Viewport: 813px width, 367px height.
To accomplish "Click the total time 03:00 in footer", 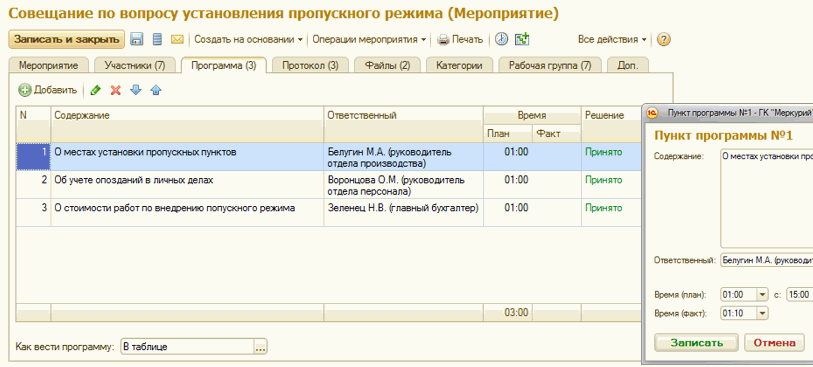I will pyautogui.click(x=516, y=313).
